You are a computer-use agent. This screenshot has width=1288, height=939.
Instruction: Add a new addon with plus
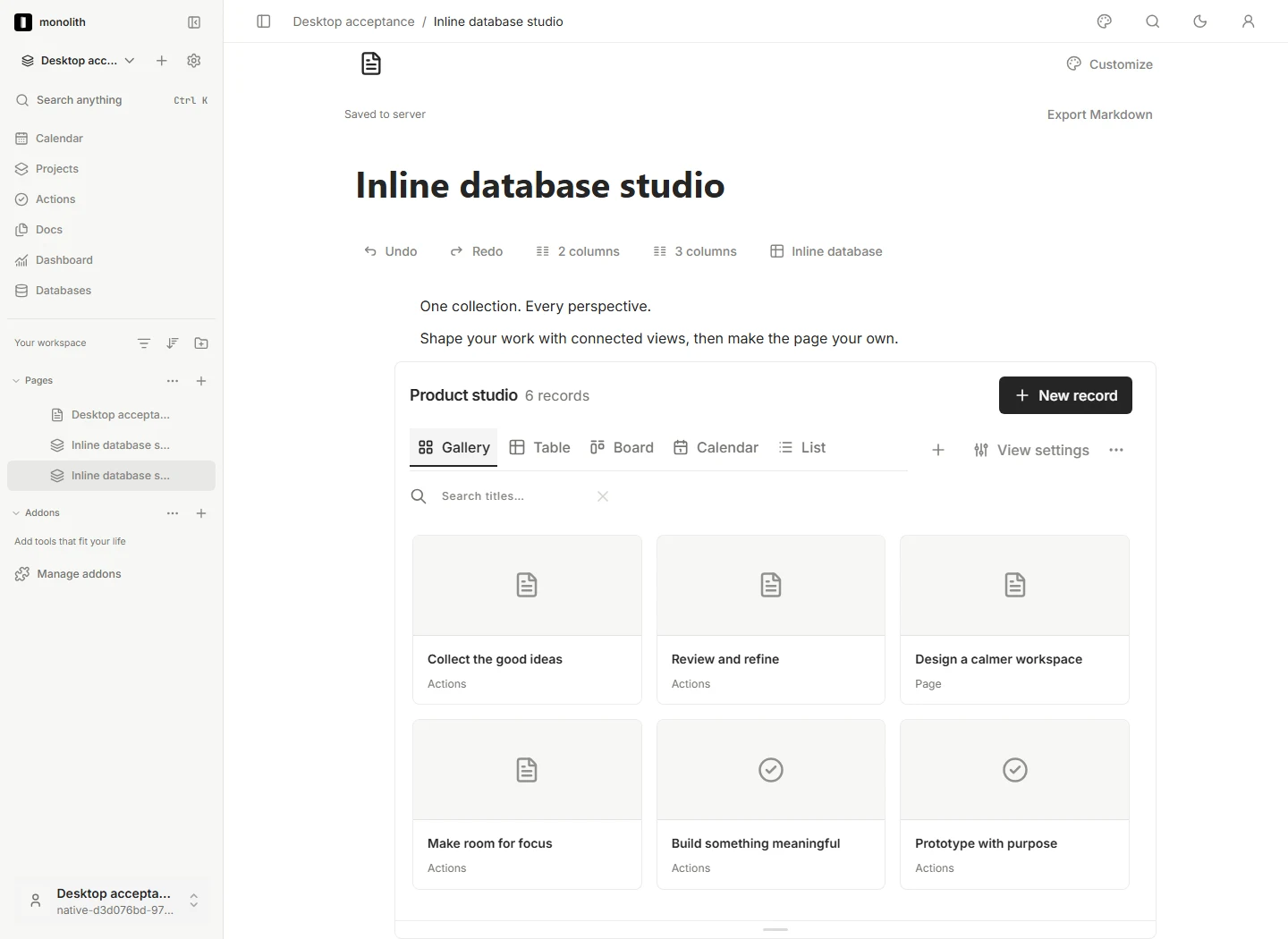[x=201, y=513]
